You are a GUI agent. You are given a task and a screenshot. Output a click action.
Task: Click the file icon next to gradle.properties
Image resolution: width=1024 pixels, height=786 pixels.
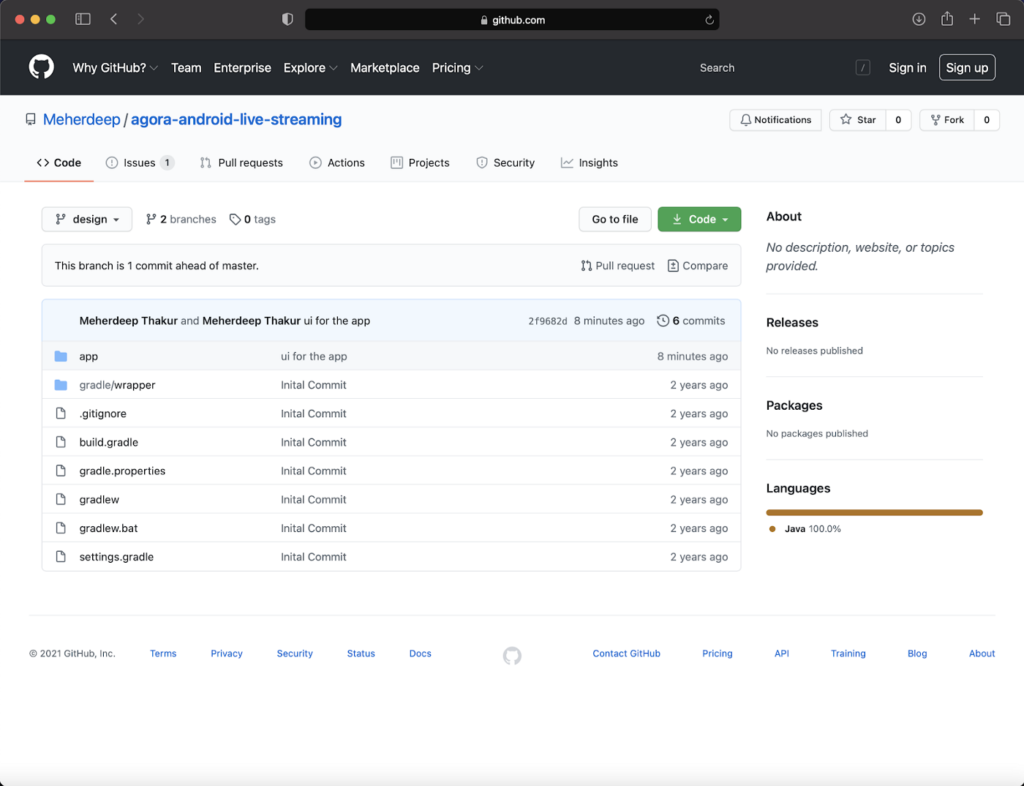point(61,471)
